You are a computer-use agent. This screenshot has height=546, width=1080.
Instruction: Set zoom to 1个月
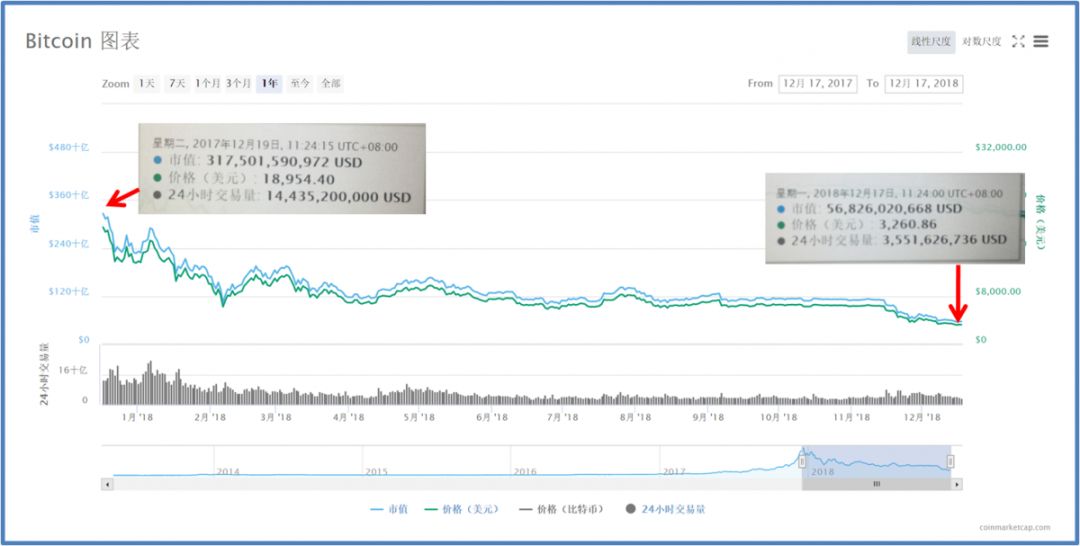(x=207, y=84)
